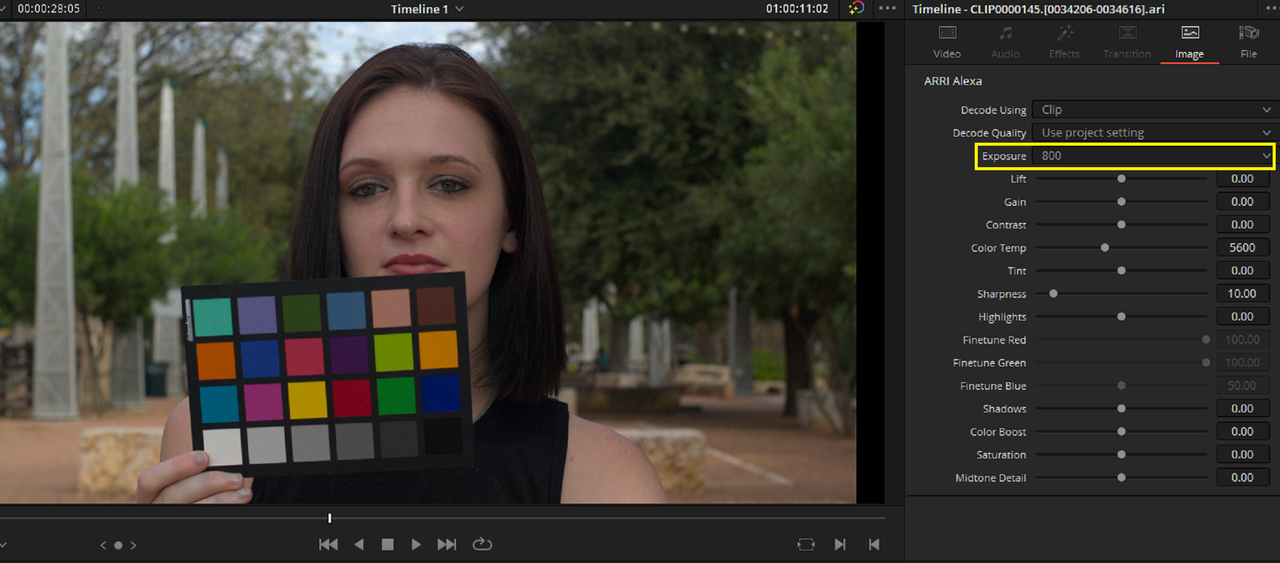Click the match frame icon
The image size is (1280, 563).
[806, 544]
